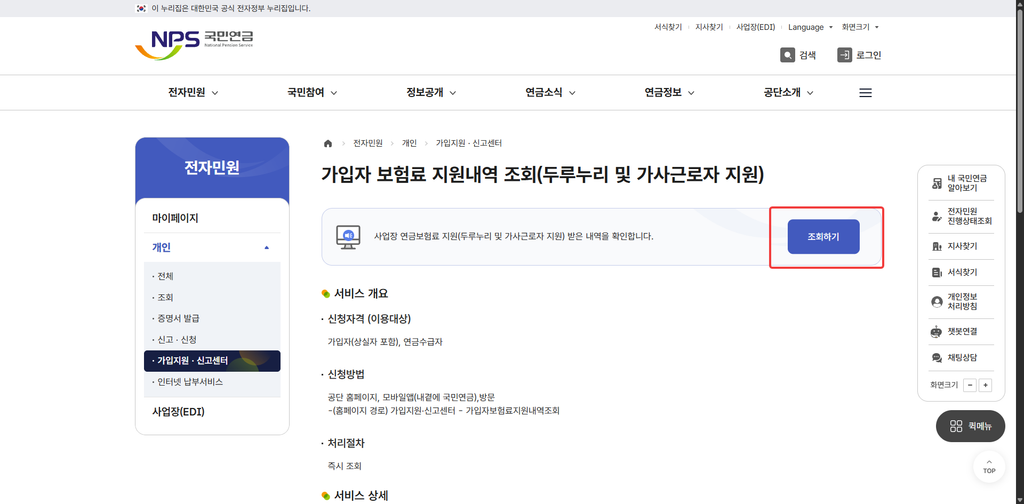Click the 전자민원 breadcrumb link

point(368,143)
